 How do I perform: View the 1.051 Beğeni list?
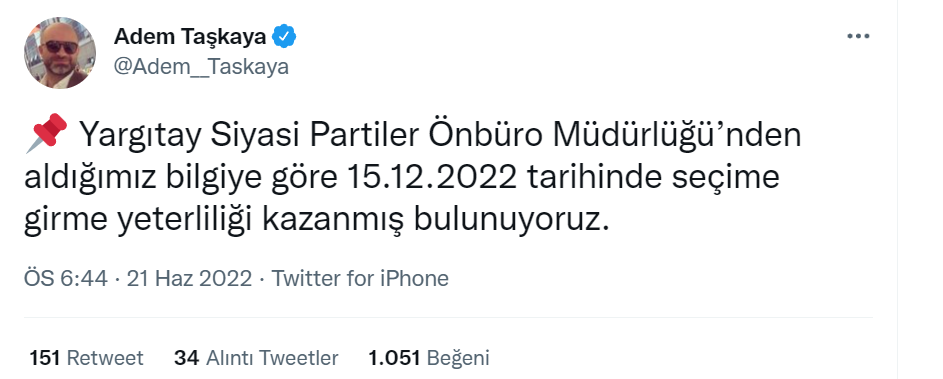pos(429,358)
